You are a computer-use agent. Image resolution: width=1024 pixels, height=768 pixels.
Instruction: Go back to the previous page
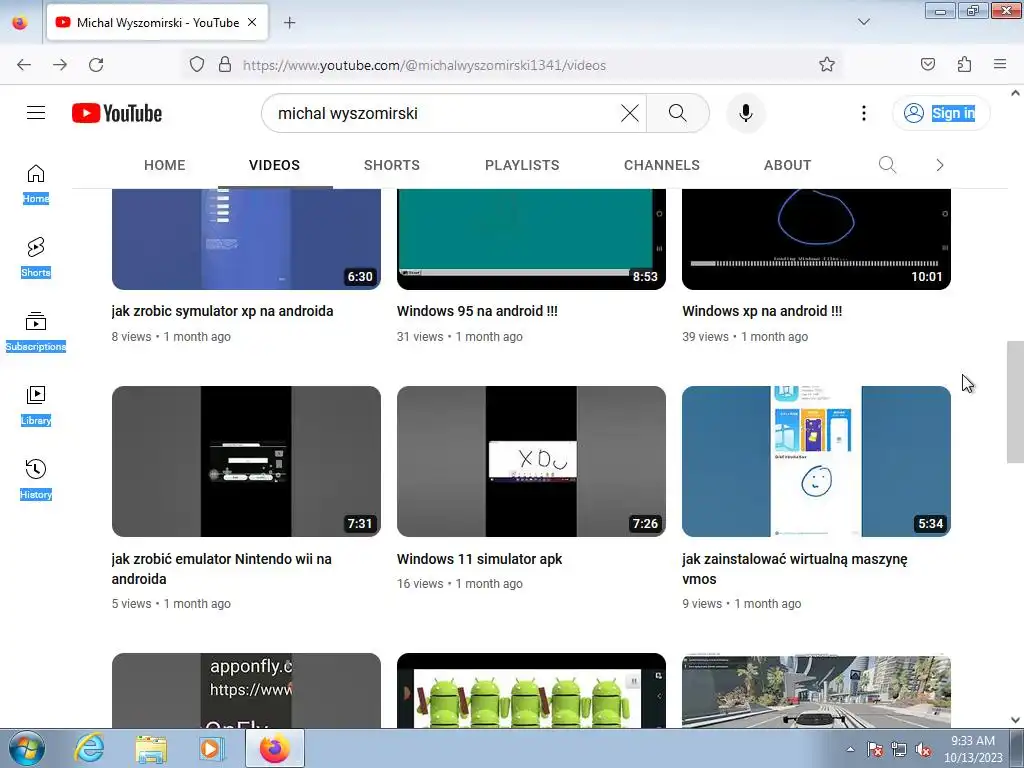point(24,64)
